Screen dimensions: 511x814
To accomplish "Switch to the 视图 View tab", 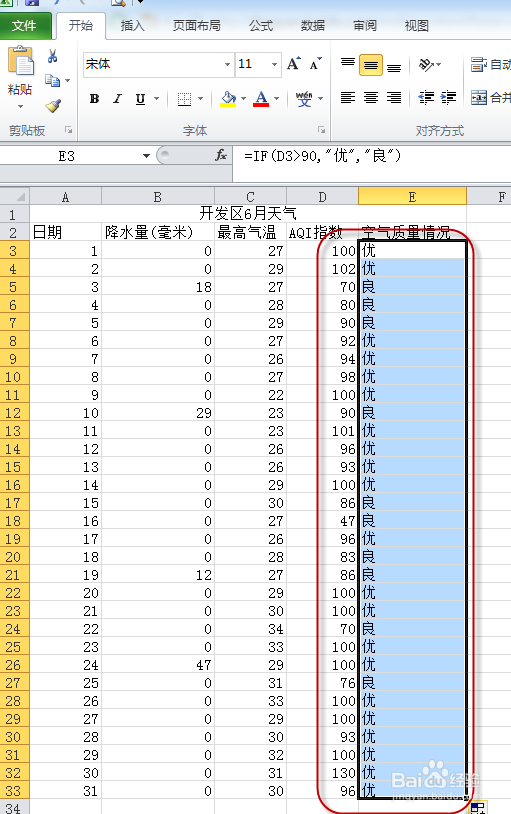I will coord(416,25).
